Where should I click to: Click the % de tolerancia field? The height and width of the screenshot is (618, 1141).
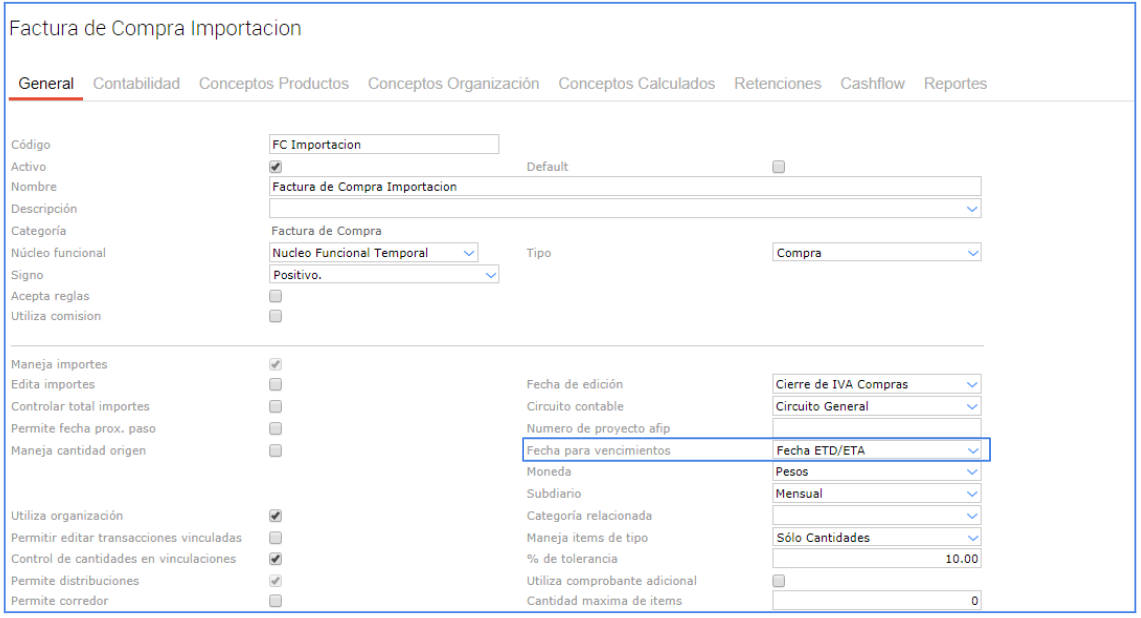click(876, 559)
